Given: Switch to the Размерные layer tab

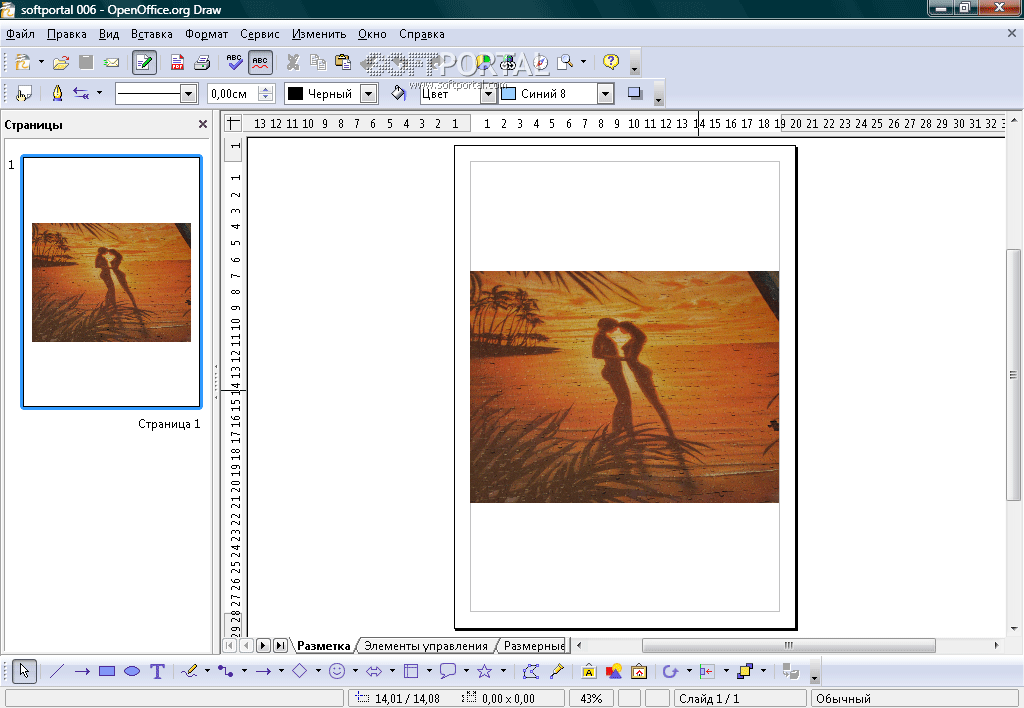Looking at the screenshot, I should tap(534, 646).
